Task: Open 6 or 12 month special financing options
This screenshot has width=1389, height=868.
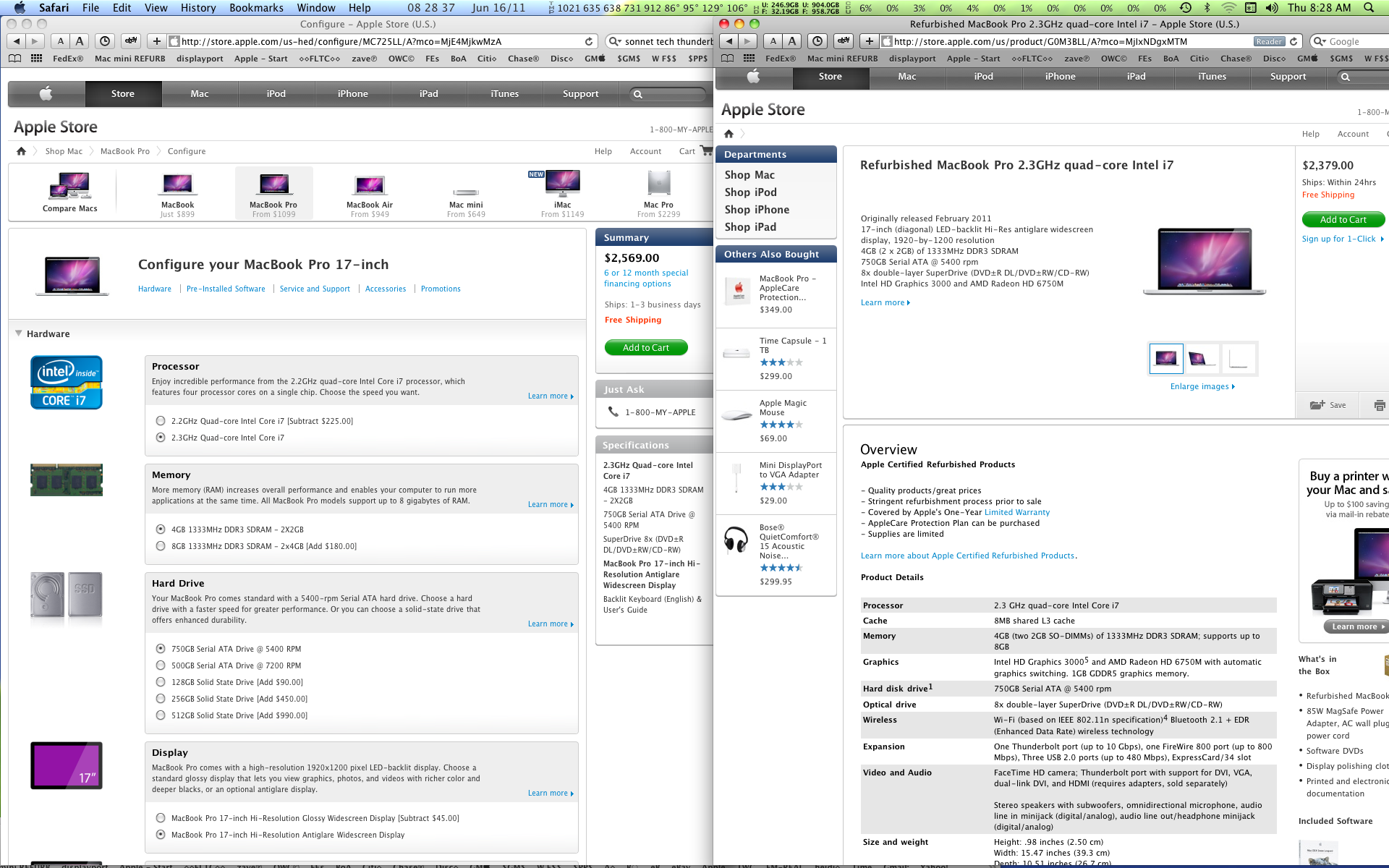Action: coord(646,278)
